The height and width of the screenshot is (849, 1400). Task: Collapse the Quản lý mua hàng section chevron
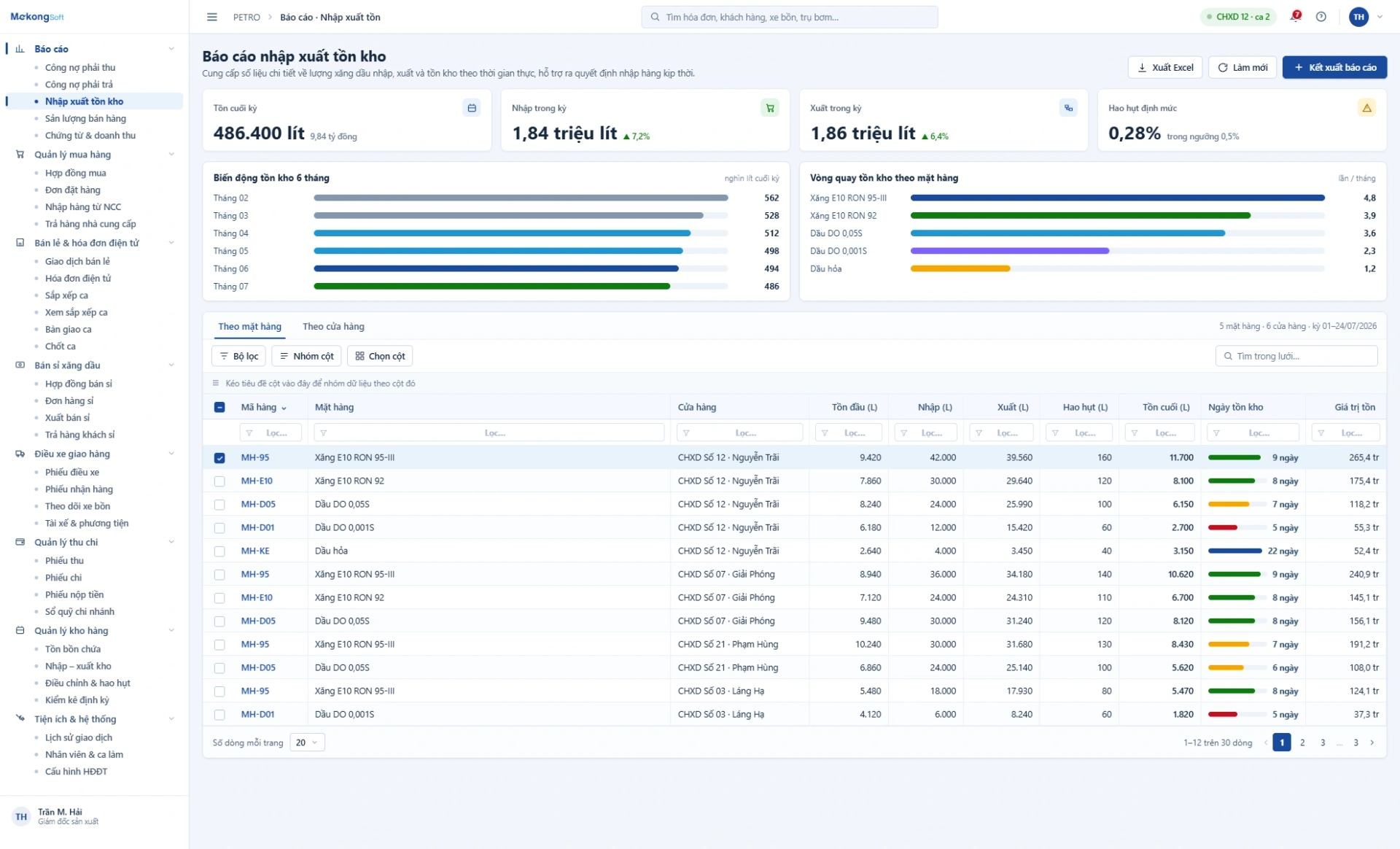pos(171,155)
